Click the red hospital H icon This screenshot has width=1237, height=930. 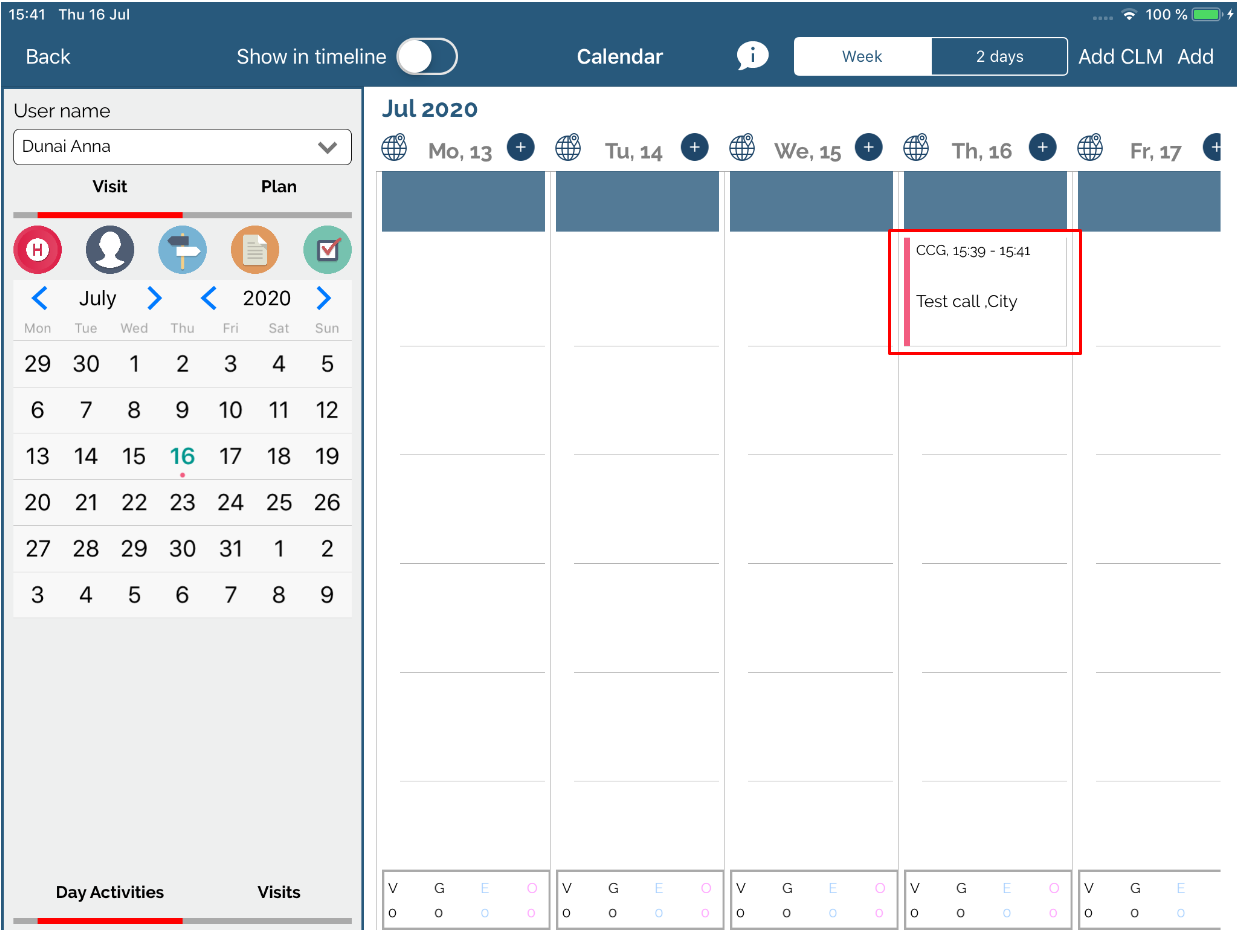[37, 250]
